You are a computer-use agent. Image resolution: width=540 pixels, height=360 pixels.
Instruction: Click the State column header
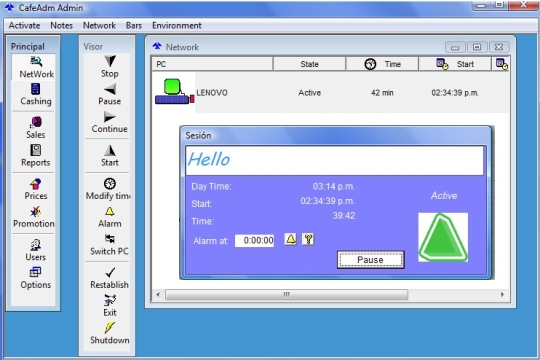click(x=309, y=64)
